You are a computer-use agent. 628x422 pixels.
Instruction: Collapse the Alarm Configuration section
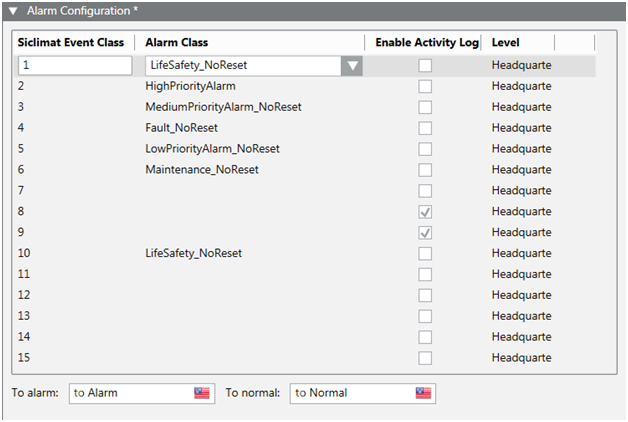(13, 10)
